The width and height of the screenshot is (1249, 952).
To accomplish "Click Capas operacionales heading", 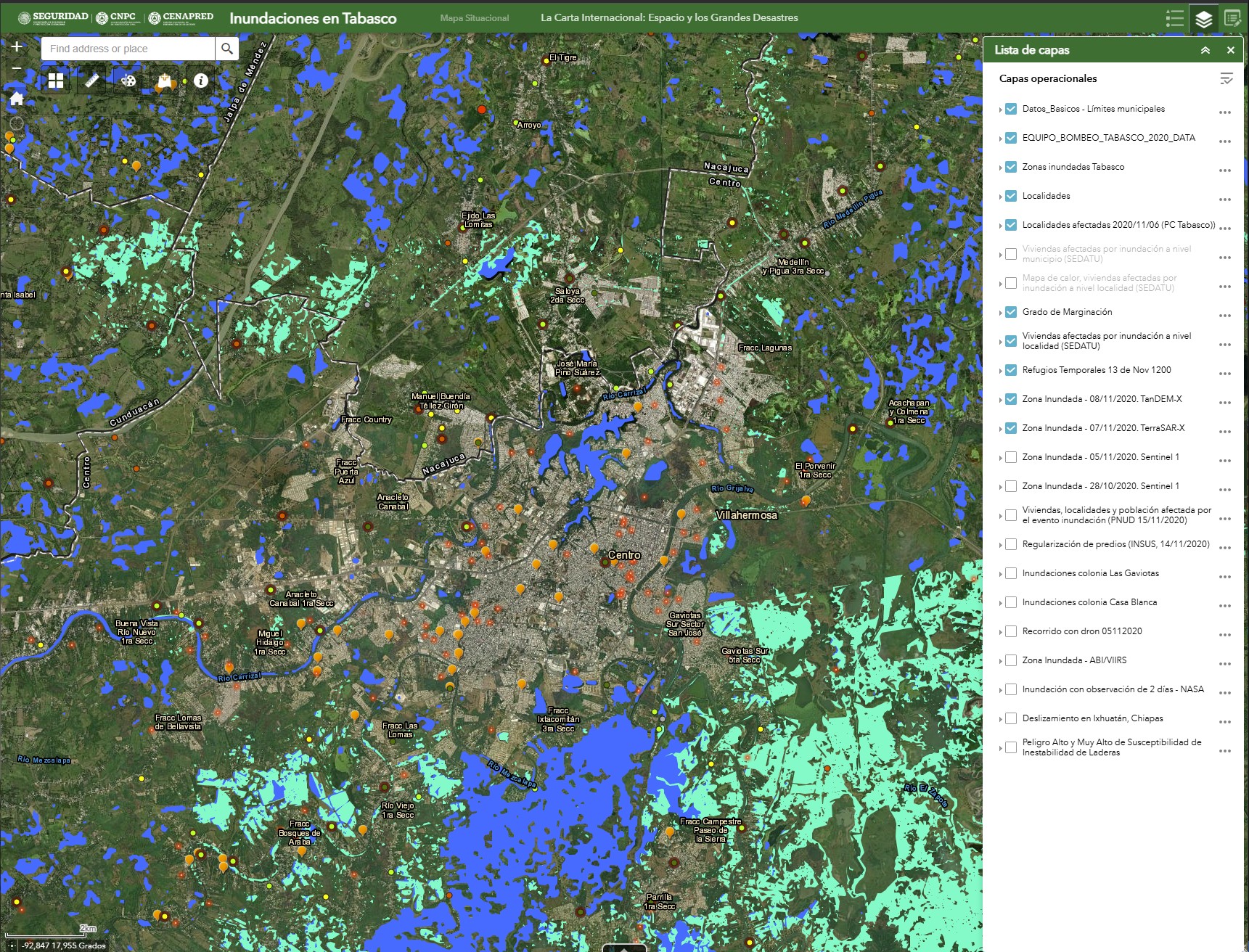I will [x=1048, y=78].
